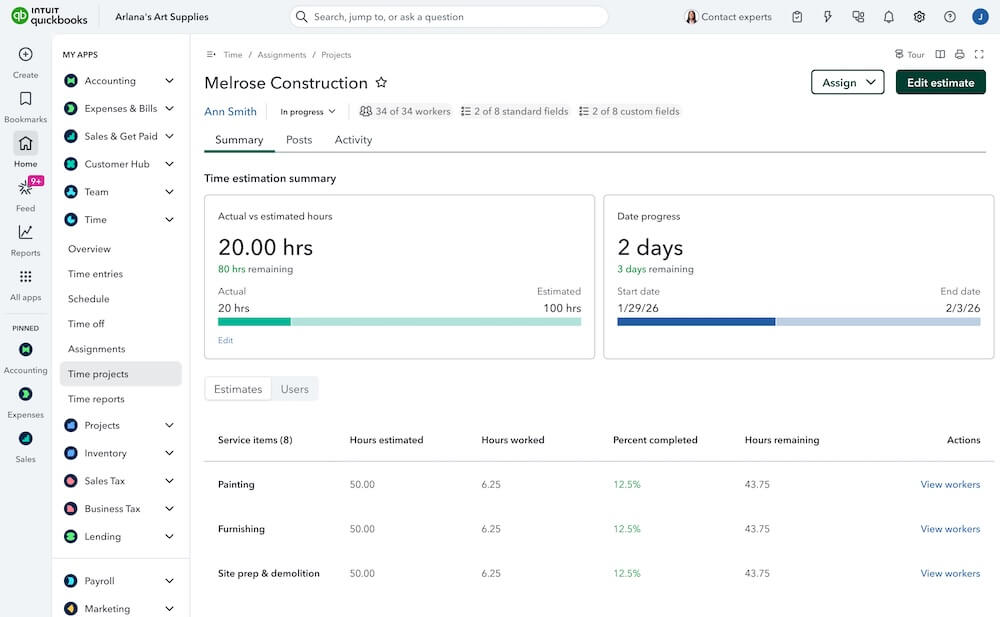This screenshot has width=1000, height=617.
Task: Toggle full screen icon
Action: point(979,55)
